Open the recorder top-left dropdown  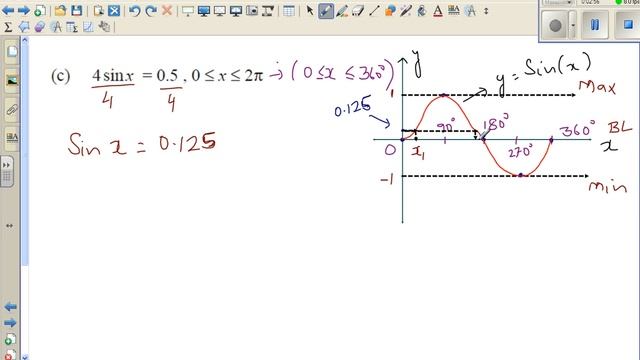coord(569,2)
